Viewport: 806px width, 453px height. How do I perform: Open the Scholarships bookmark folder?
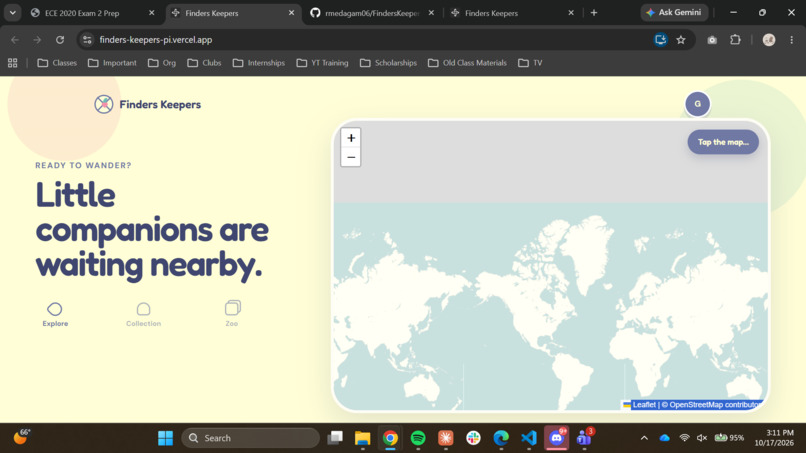(389, 63)
